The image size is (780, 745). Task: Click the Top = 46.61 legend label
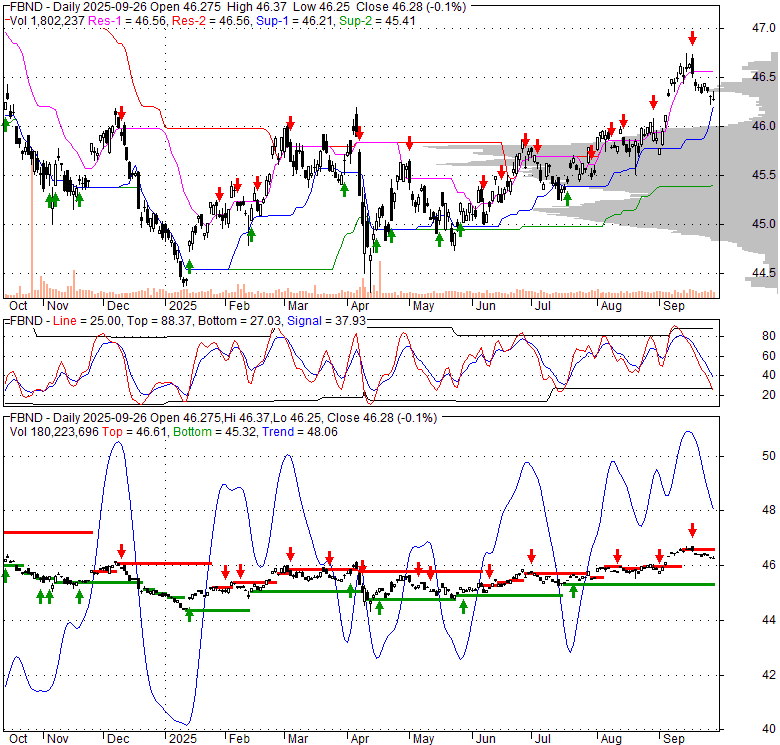coord(134,432)
